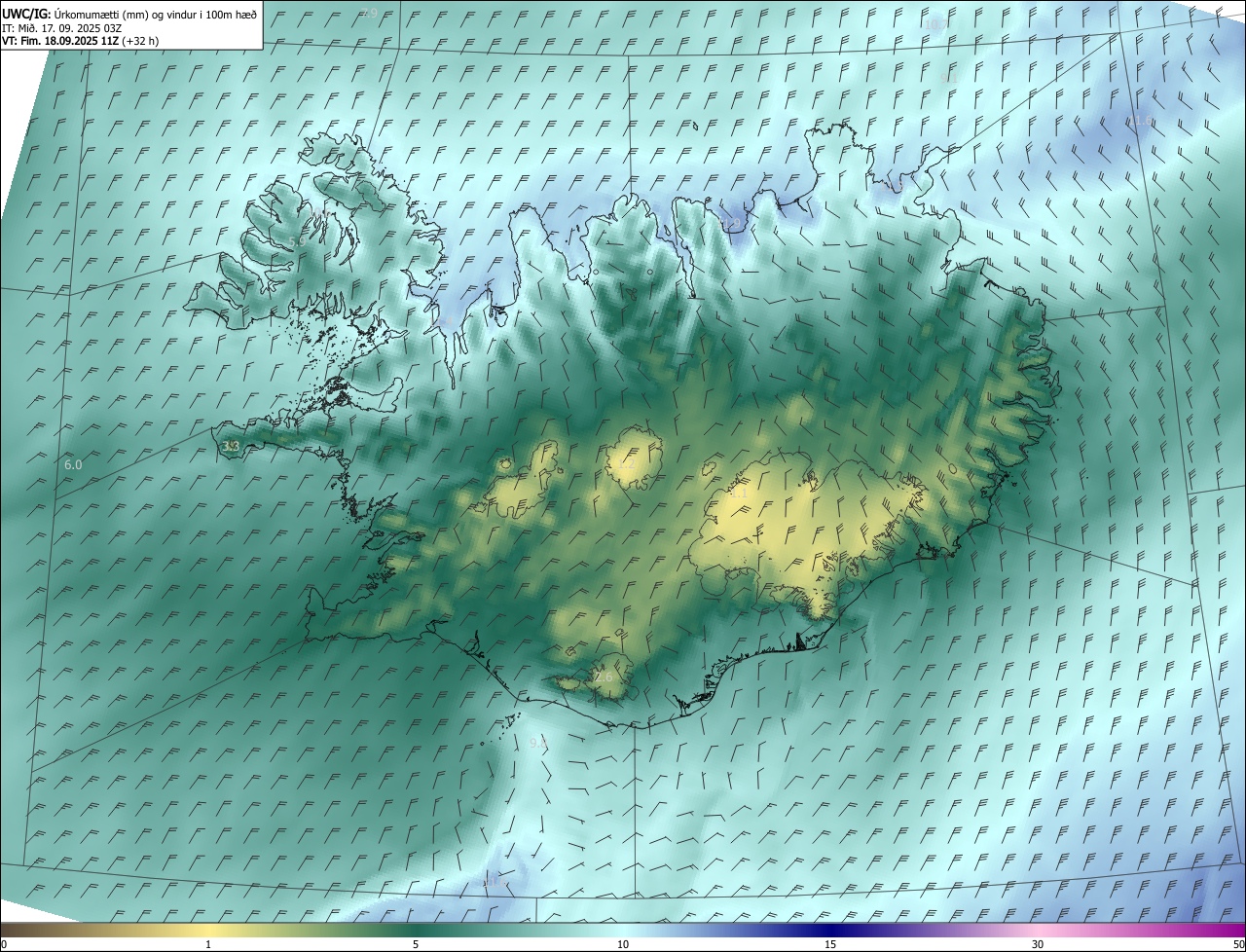Click the '1.1' value on the large Vatnajökull glacier
This screenshot has width=1246, height=952.
point(739,493)
